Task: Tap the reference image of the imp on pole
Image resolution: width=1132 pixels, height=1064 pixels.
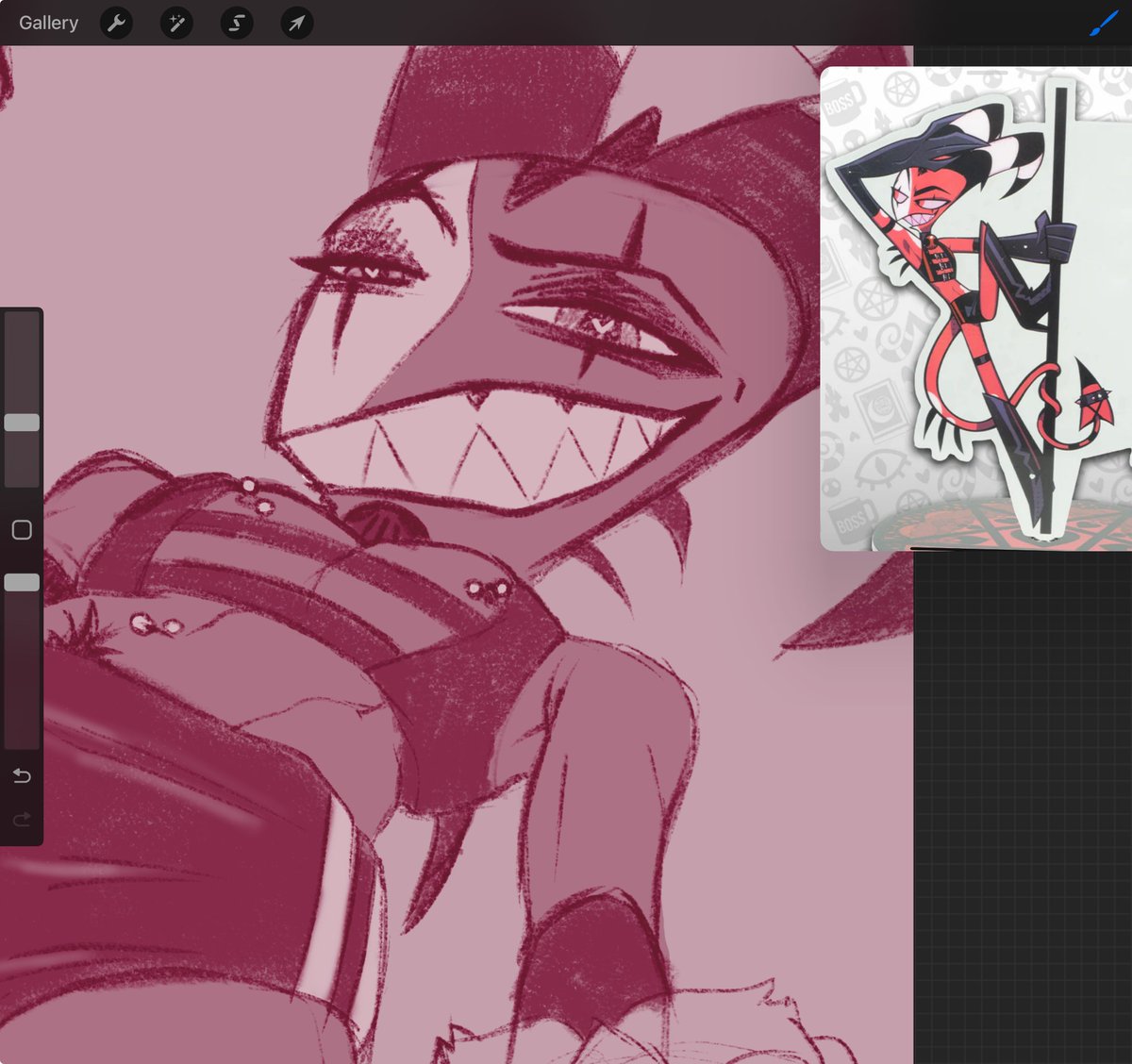Action: tap(976, 308)
